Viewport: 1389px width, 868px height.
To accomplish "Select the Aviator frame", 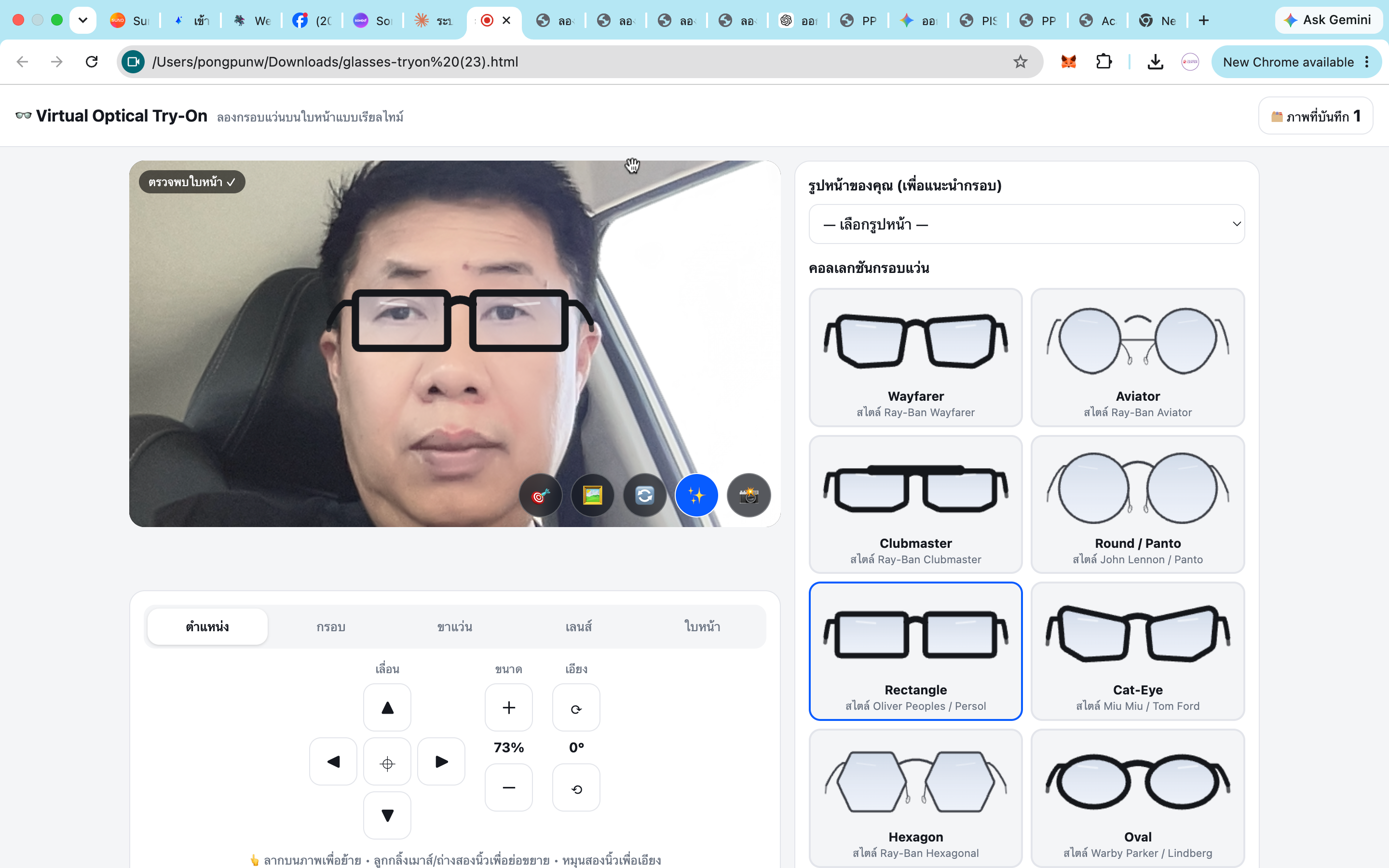I will [1138, 357].
